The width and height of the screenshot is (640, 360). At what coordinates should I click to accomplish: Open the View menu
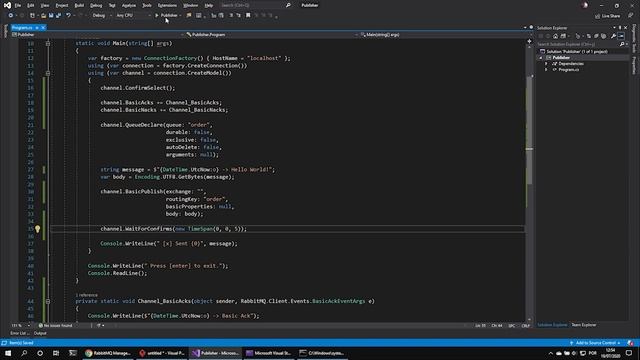(45, 5)
